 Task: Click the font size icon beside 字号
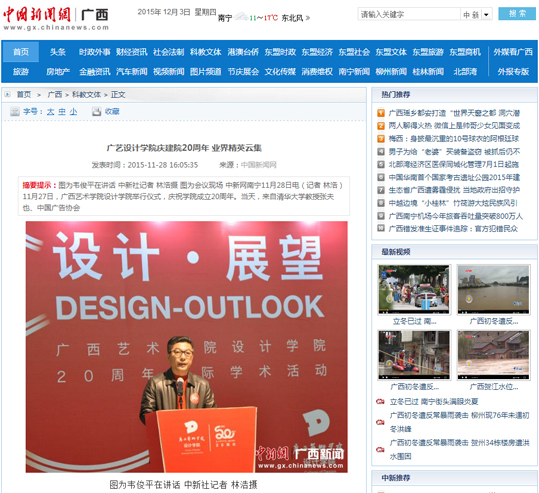15,111
